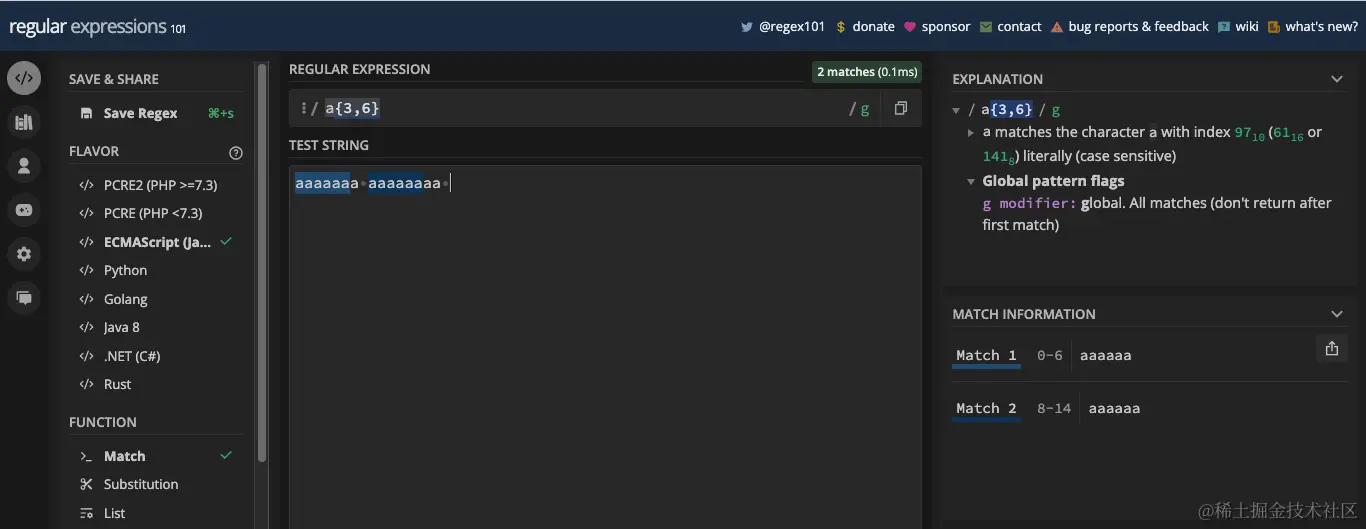Screen dimensions: 1366x529
Task: Collapse the Match Information panel chevron
Action: pyautogui.click(x=1337, y=314)
